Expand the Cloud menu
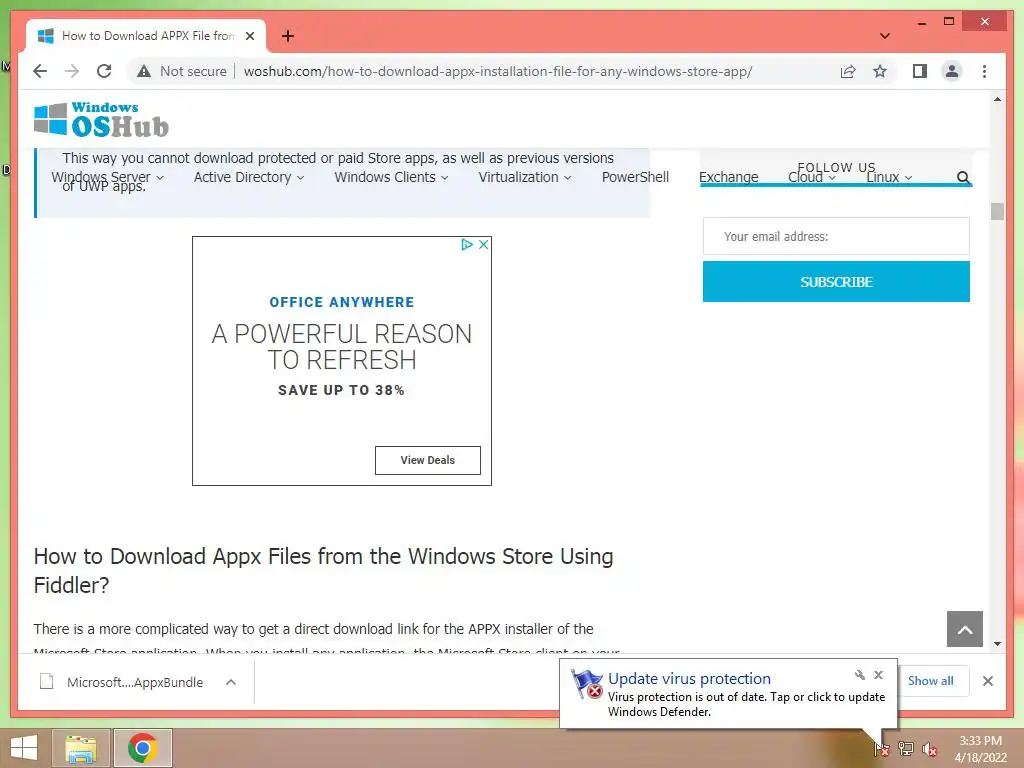This screenshot has width=1024, height=768. point(812,177)
